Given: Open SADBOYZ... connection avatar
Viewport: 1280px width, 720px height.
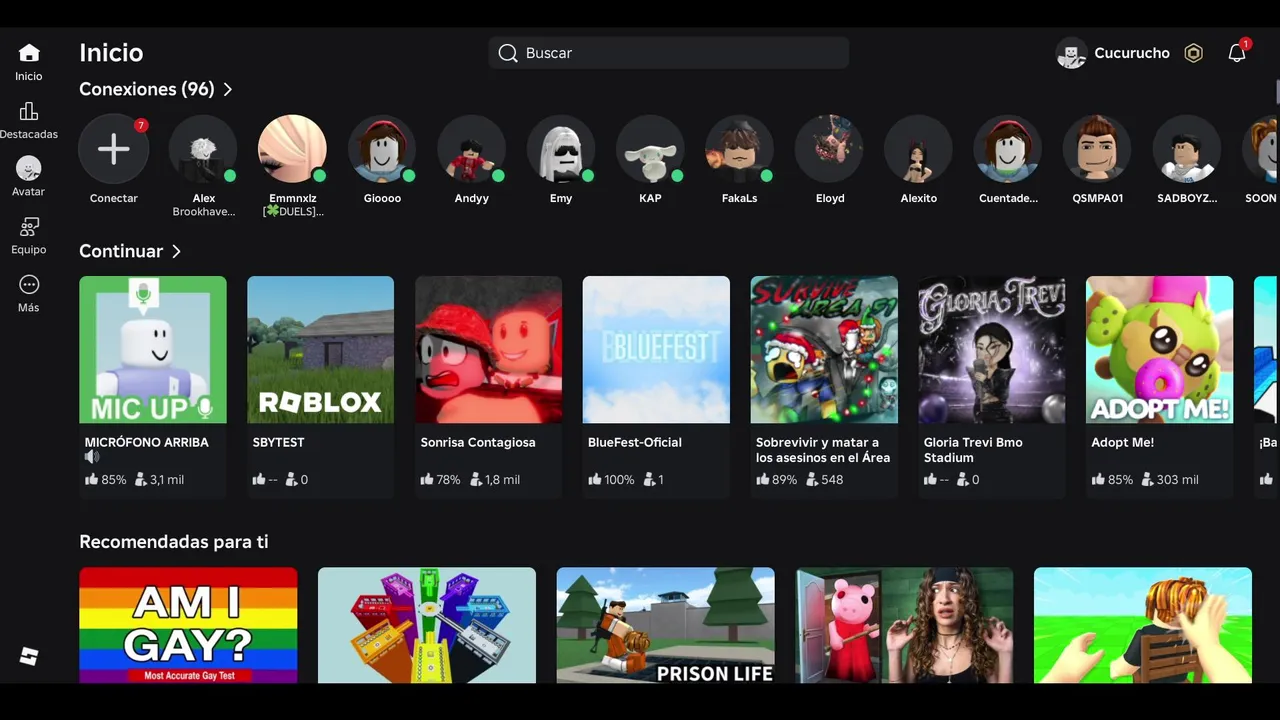Looking at the screenshot, I should pyautogui.click(x=1187, y=149).
